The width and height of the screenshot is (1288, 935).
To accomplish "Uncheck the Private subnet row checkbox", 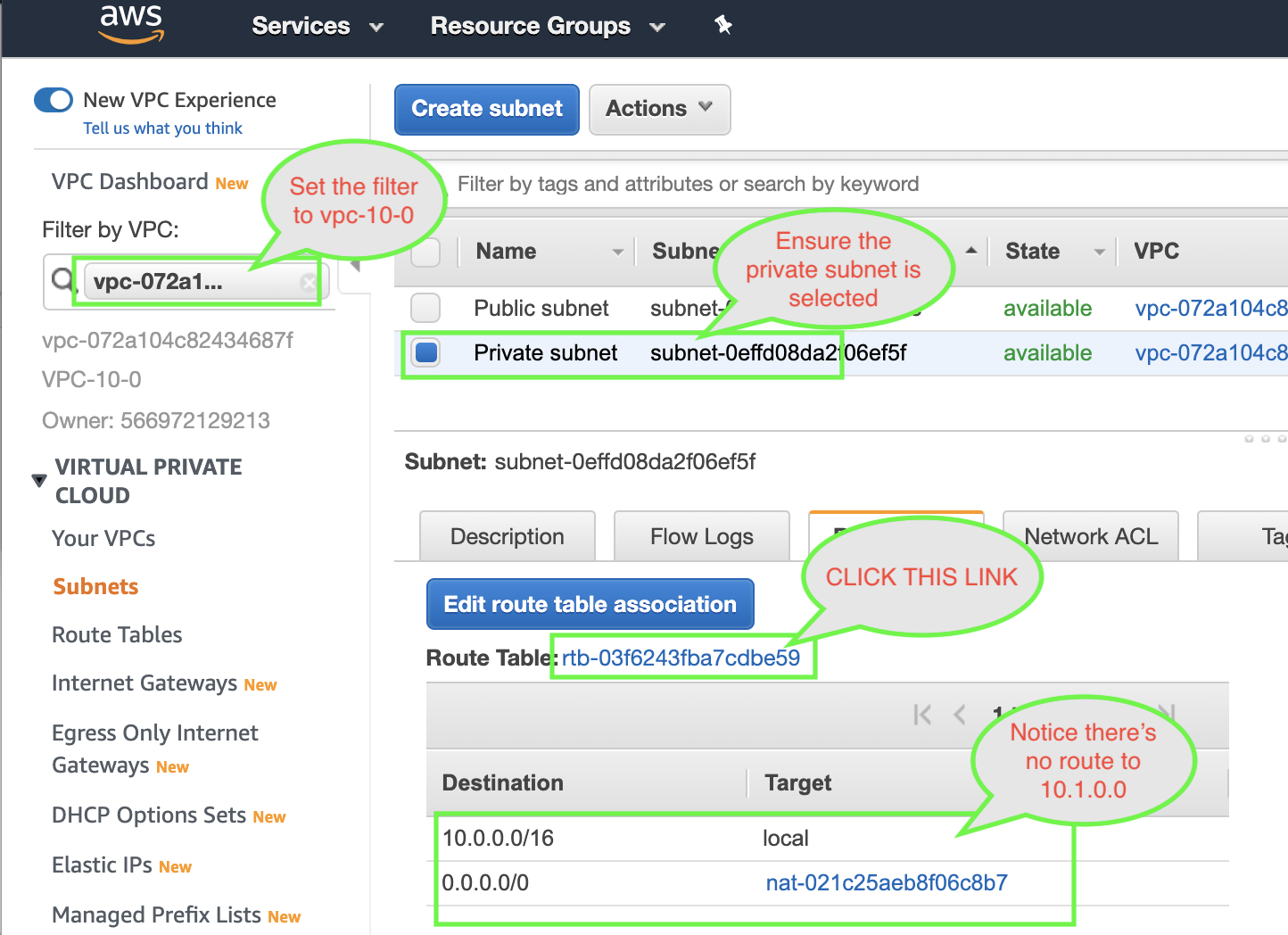I will 426,352.
